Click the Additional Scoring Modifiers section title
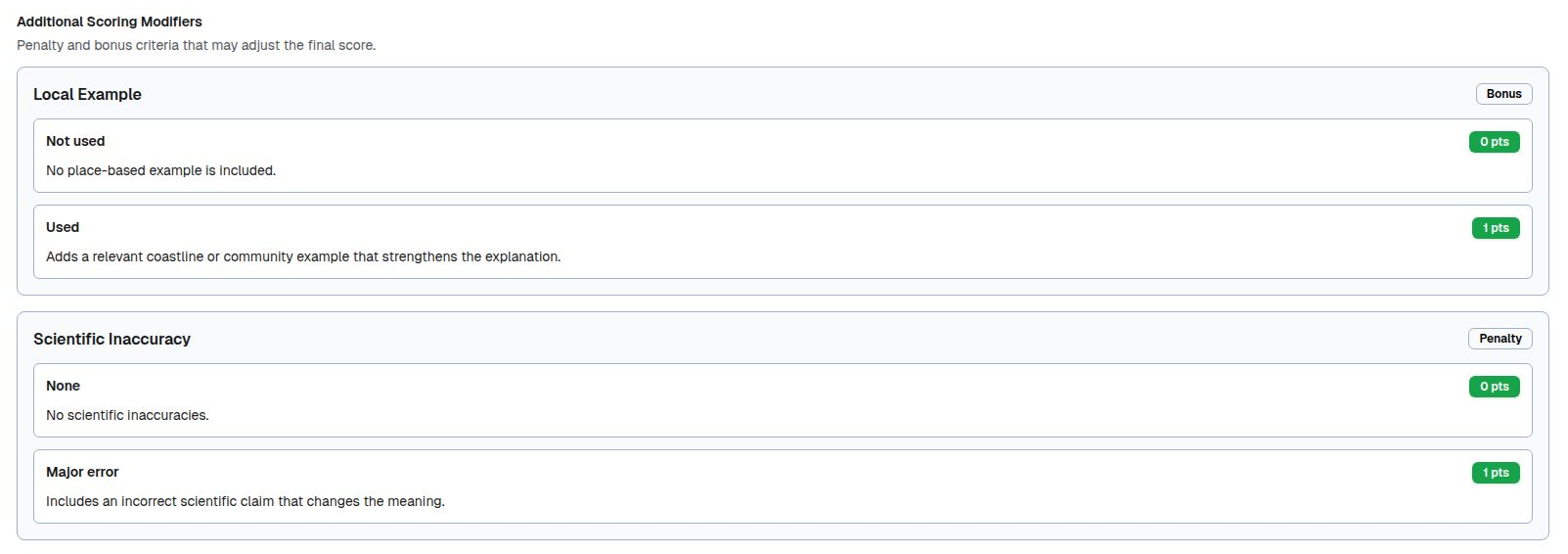Screen dimensions: 1568x554 click(x=110, y=22)
